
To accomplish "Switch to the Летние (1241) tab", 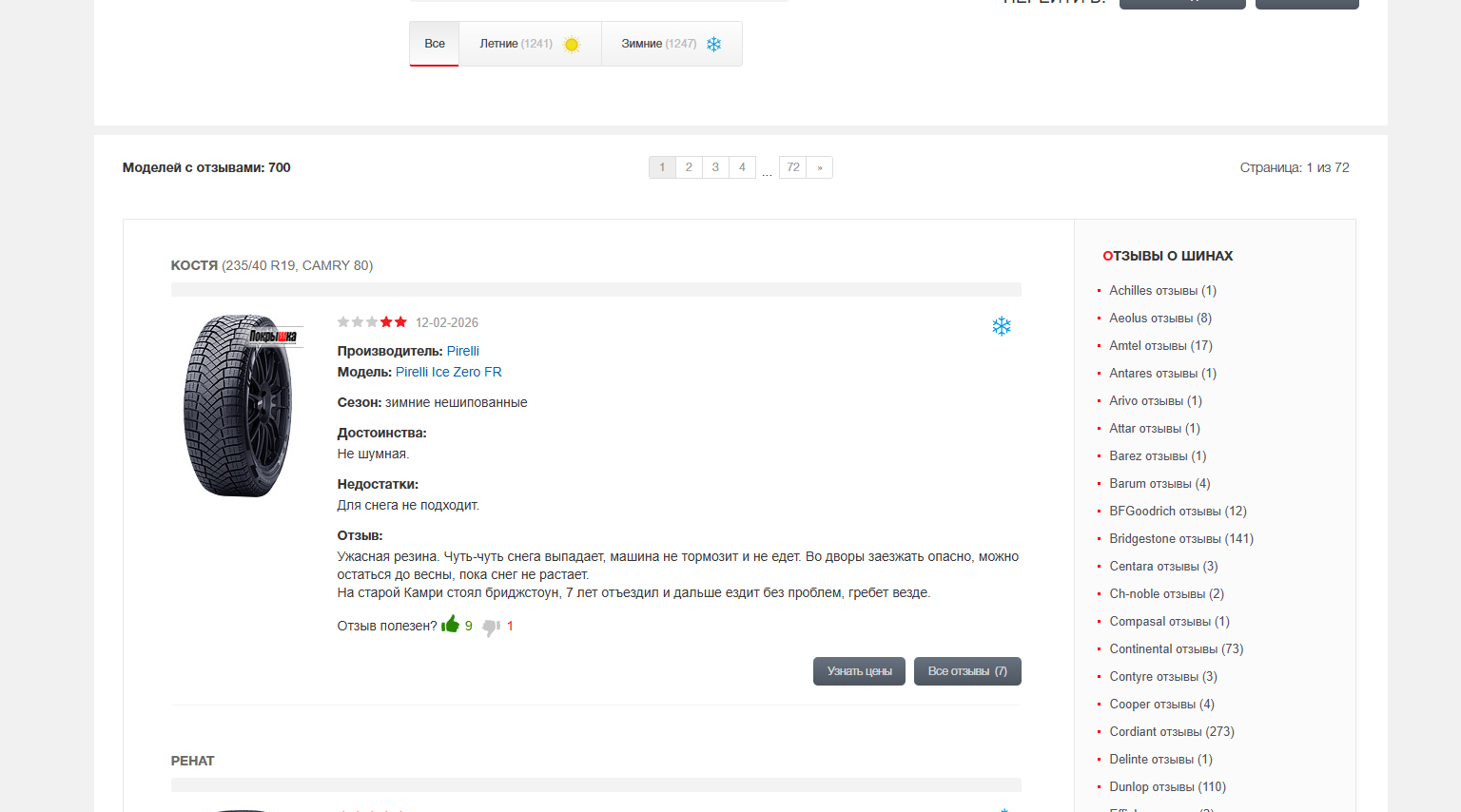I will tap(530, 44).
